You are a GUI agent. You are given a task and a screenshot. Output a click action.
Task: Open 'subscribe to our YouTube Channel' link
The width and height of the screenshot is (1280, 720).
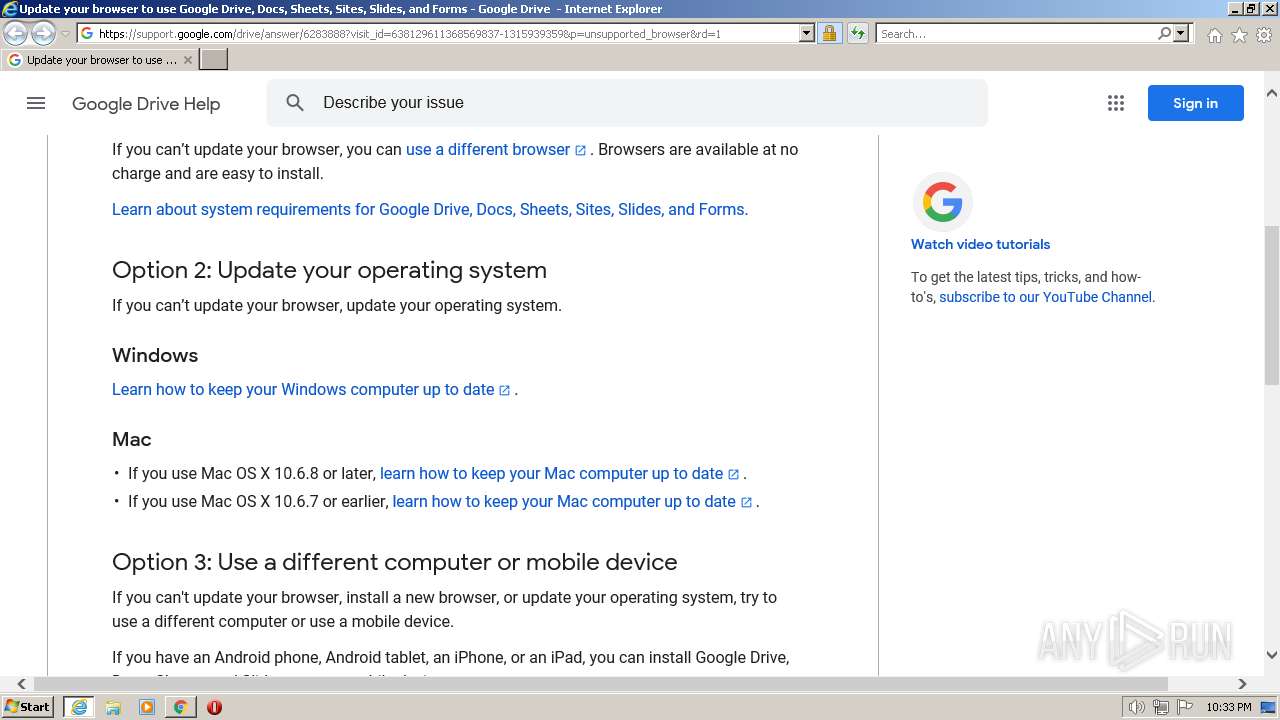1045,297
